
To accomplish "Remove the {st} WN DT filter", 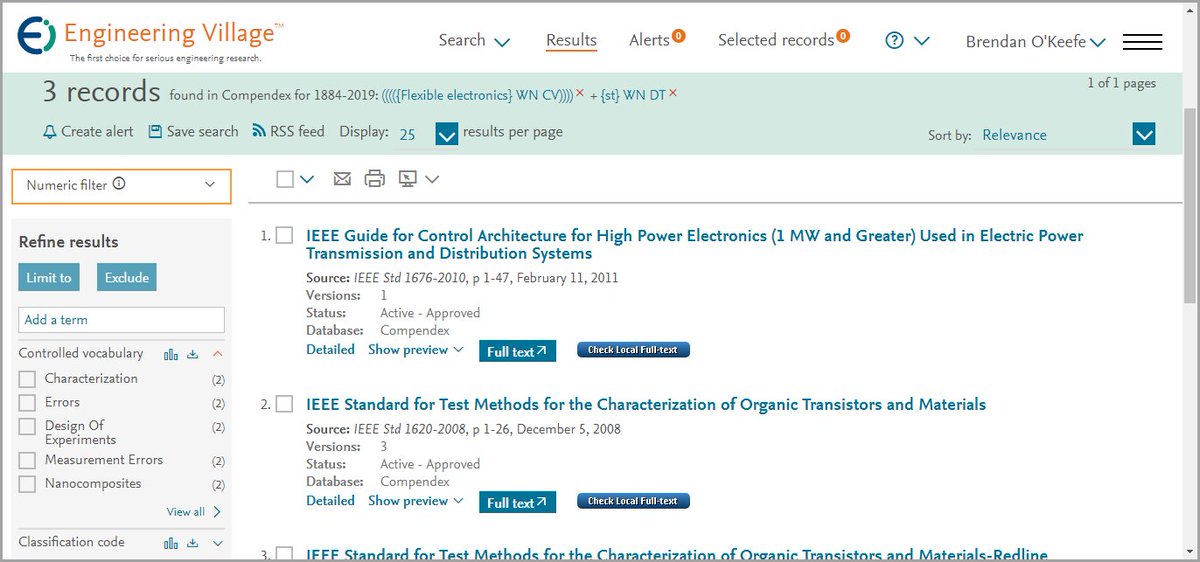I will 673,93.
